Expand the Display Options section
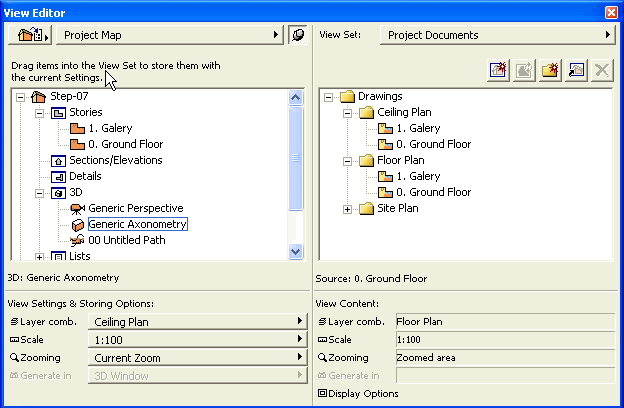This screenshot has height=408, width=624. [x=322, y=393]
